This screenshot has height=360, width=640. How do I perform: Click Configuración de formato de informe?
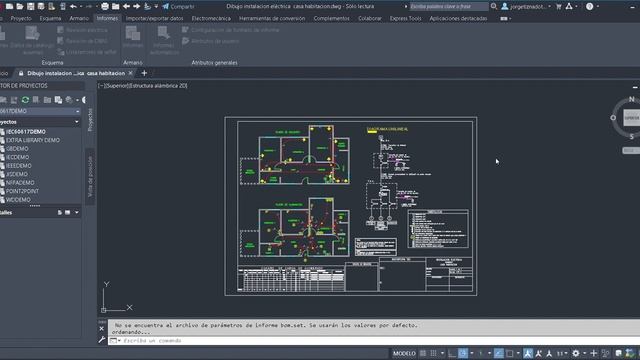point(231,30)
